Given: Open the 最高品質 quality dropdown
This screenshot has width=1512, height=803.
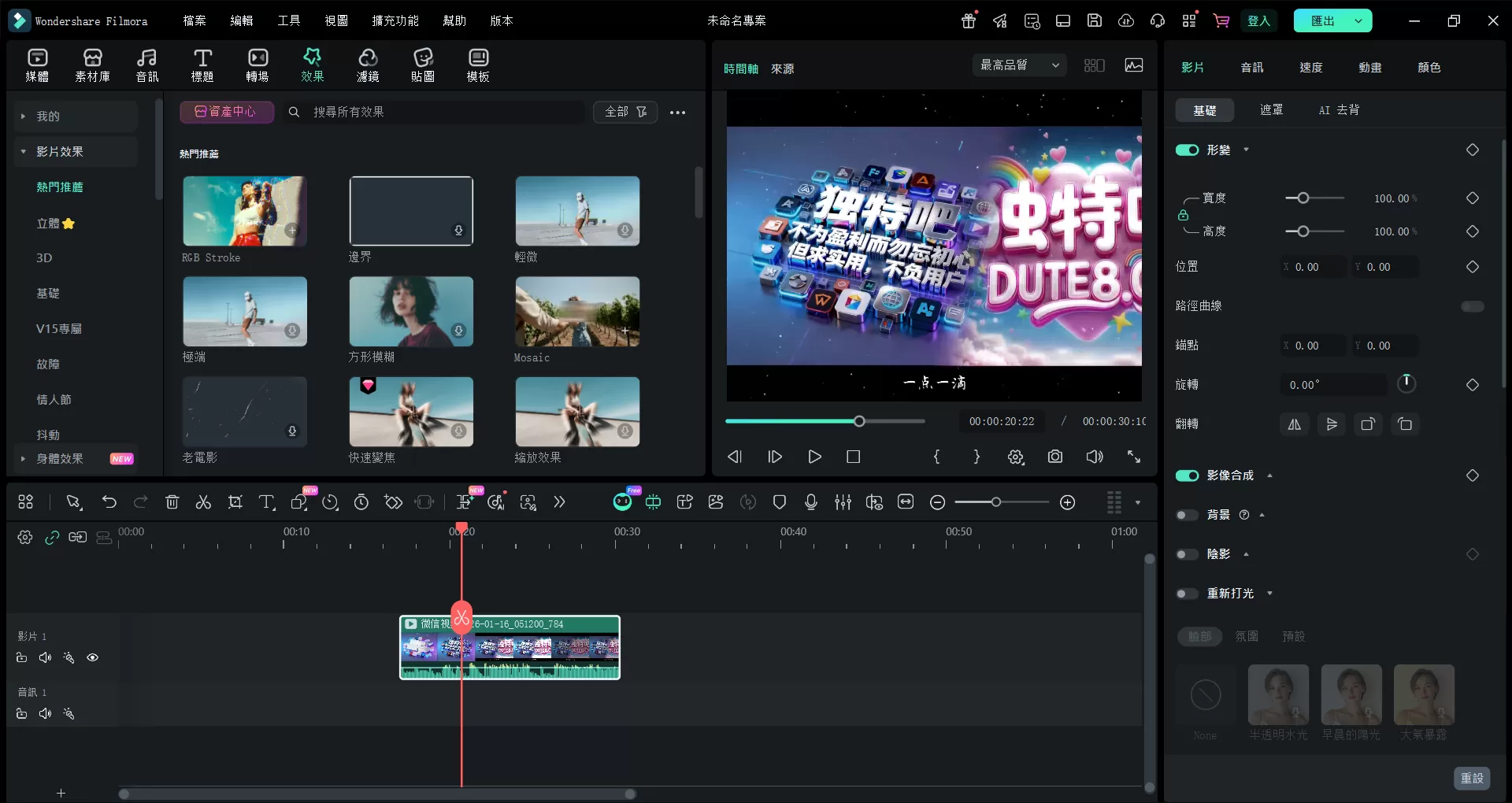Looking at the screenshot, I should pyautogui.click(x=1018, y=65).
